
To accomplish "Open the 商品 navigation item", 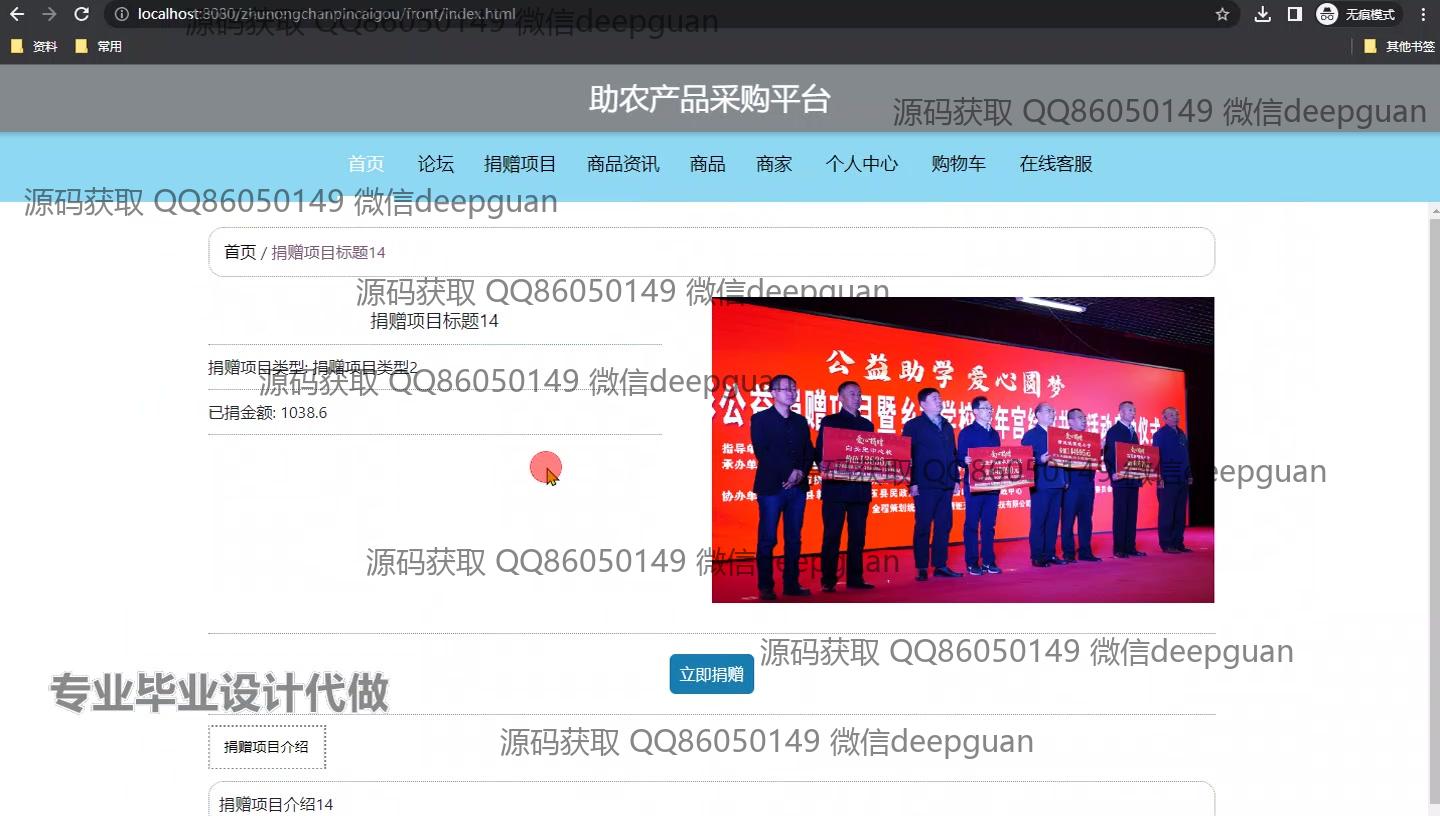I will 707,164.
